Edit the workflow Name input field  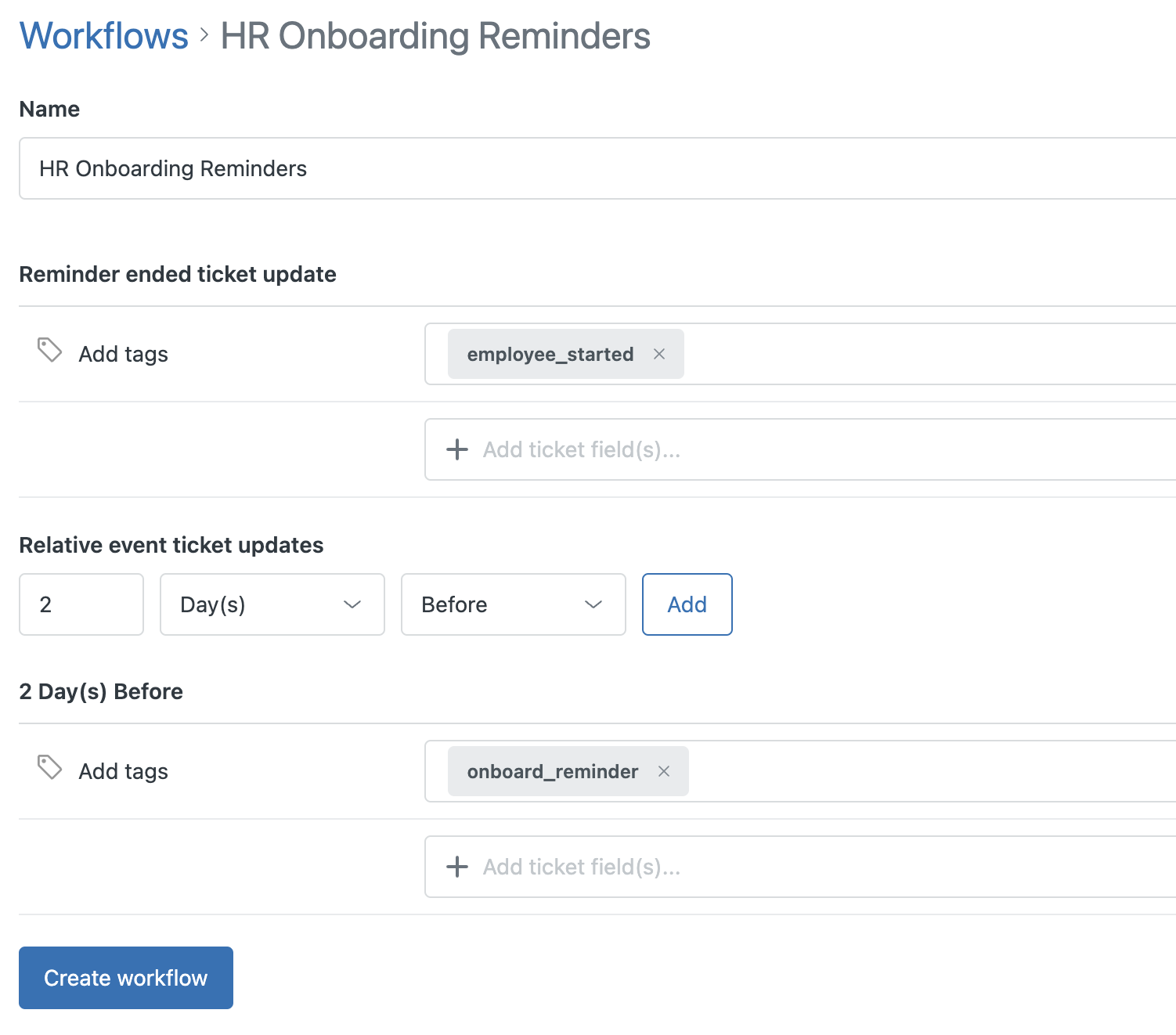click(x=597, y=168)
